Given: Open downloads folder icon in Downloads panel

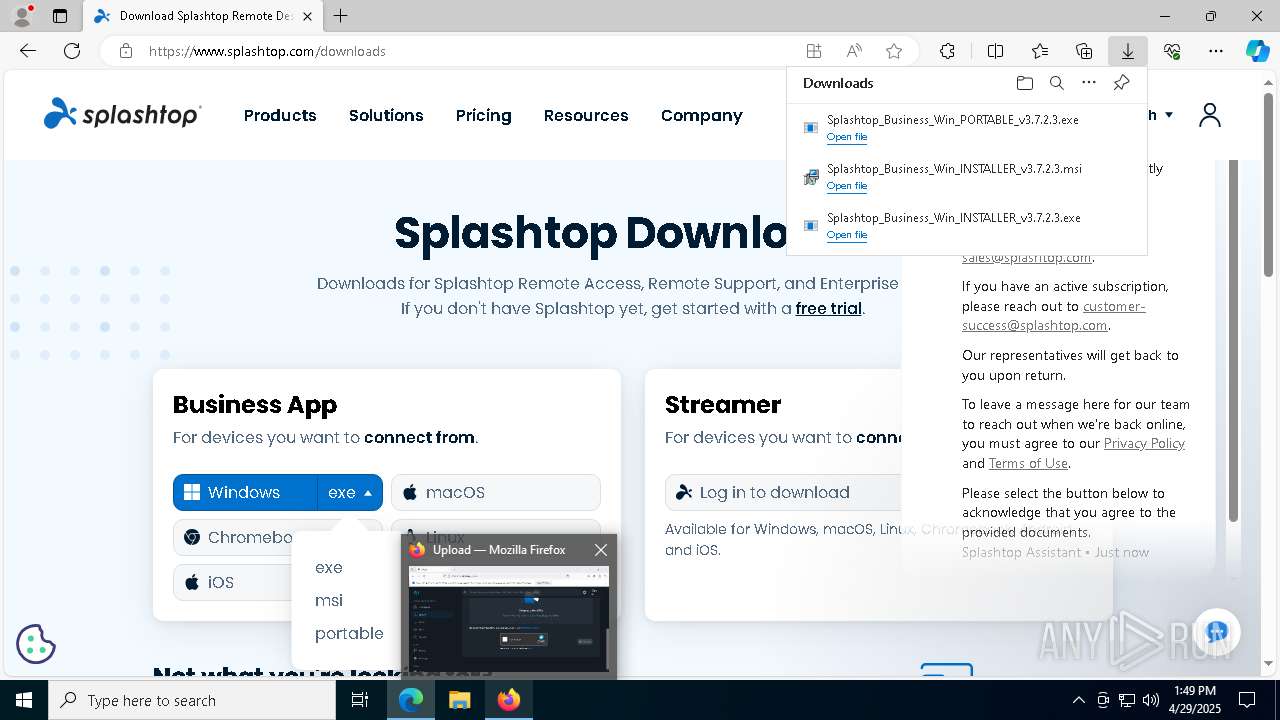Looking at the screenshot, I should [x=1024, y=83].
